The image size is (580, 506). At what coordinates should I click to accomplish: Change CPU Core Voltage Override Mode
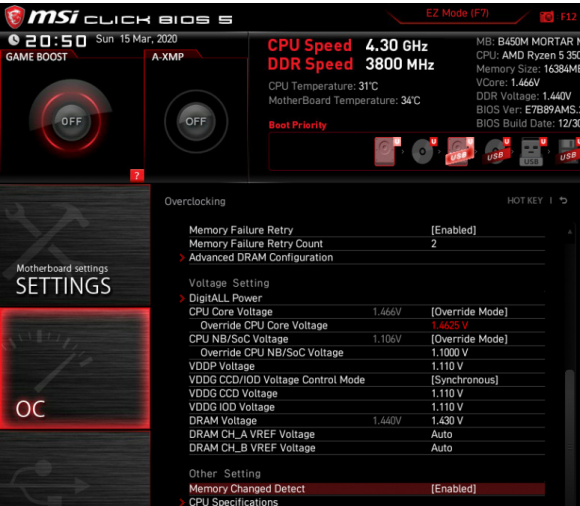coord(469,312)
